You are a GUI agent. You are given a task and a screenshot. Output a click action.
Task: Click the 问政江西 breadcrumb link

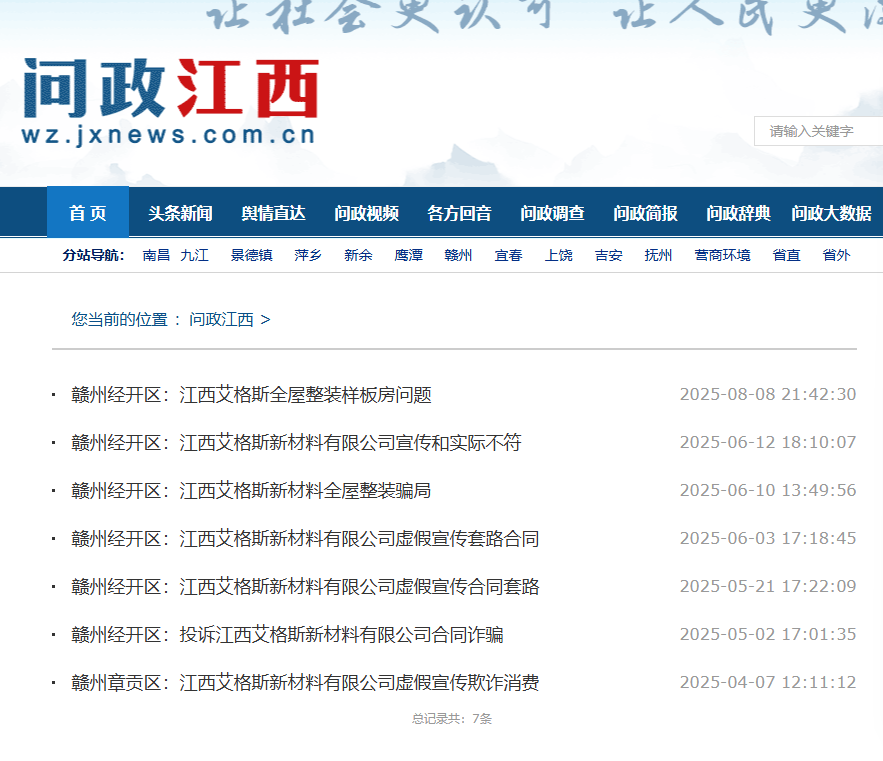tap(221, 320)
